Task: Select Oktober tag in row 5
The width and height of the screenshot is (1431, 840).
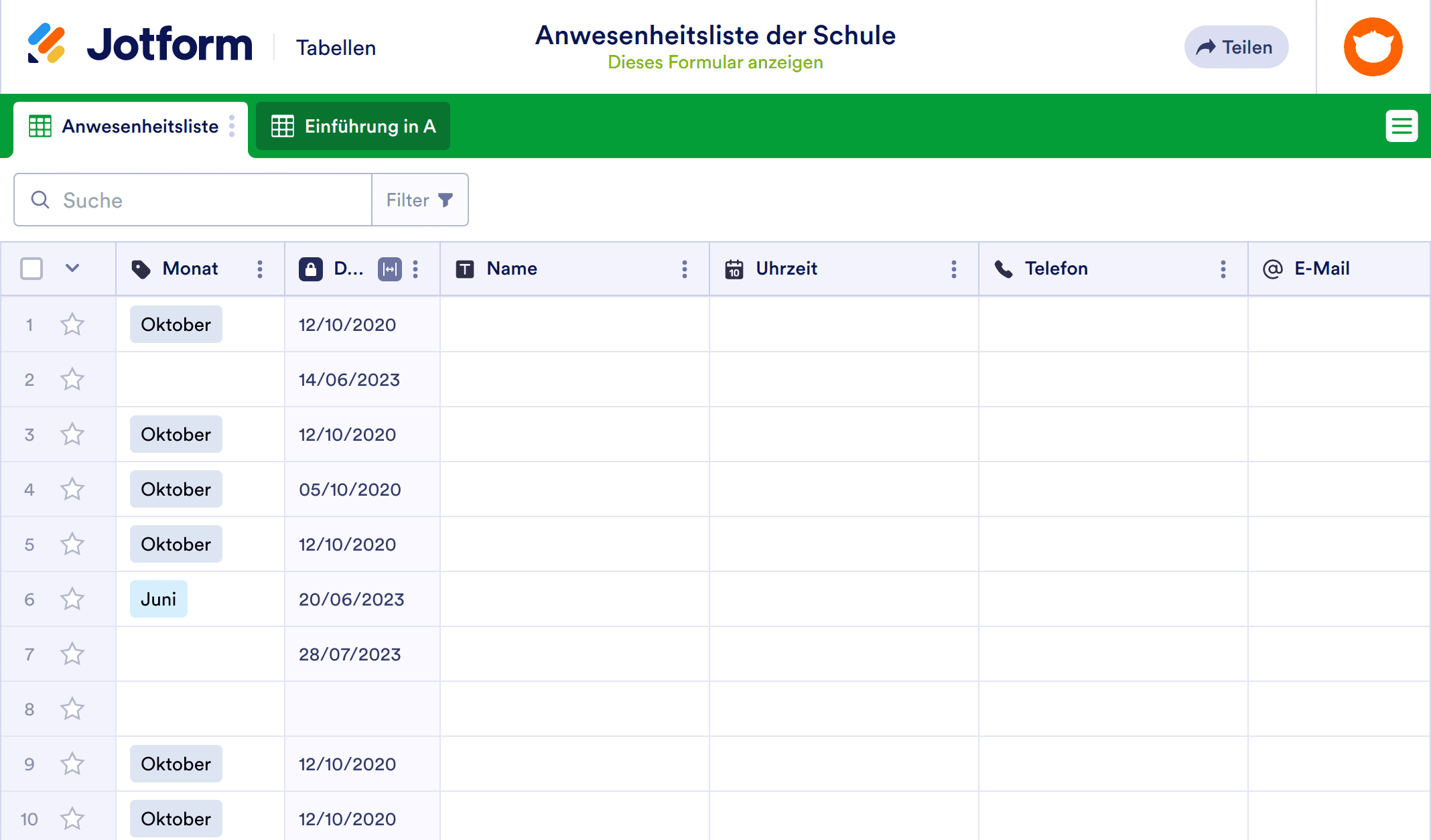Action: click(x=176, y=544)
